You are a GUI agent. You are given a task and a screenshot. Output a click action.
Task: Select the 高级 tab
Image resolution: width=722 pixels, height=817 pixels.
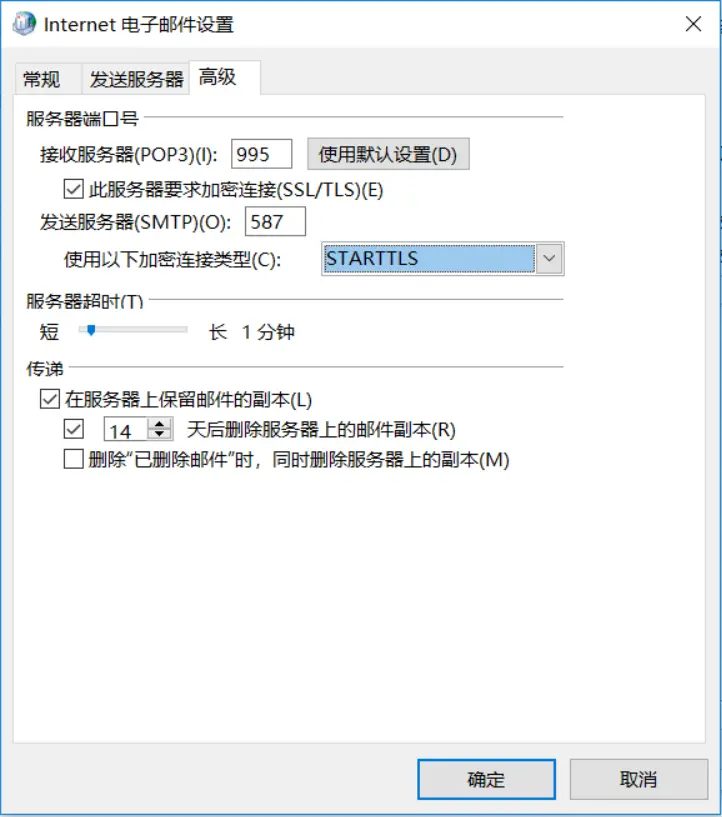point(225,78)
